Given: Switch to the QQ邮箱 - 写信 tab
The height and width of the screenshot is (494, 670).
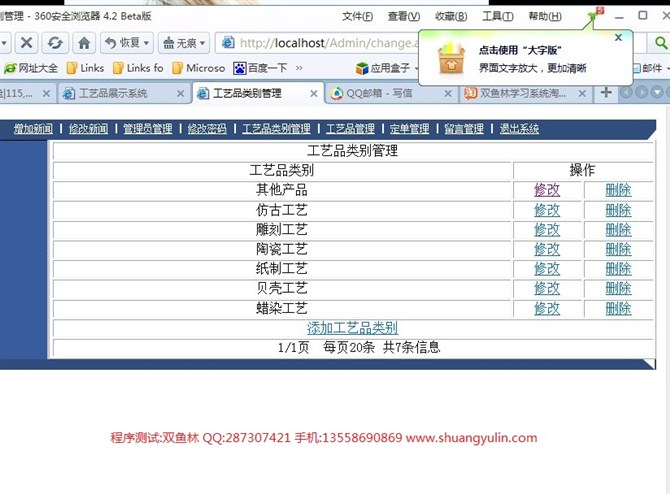Looking at the screenshot, I should click(x=379, y=93).
